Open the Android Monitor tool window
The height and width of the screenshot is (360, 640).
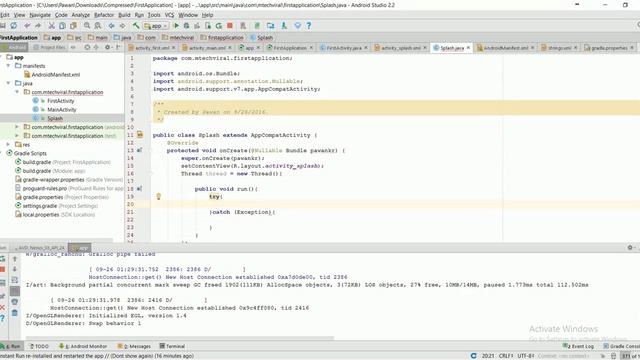coord(83,346)
